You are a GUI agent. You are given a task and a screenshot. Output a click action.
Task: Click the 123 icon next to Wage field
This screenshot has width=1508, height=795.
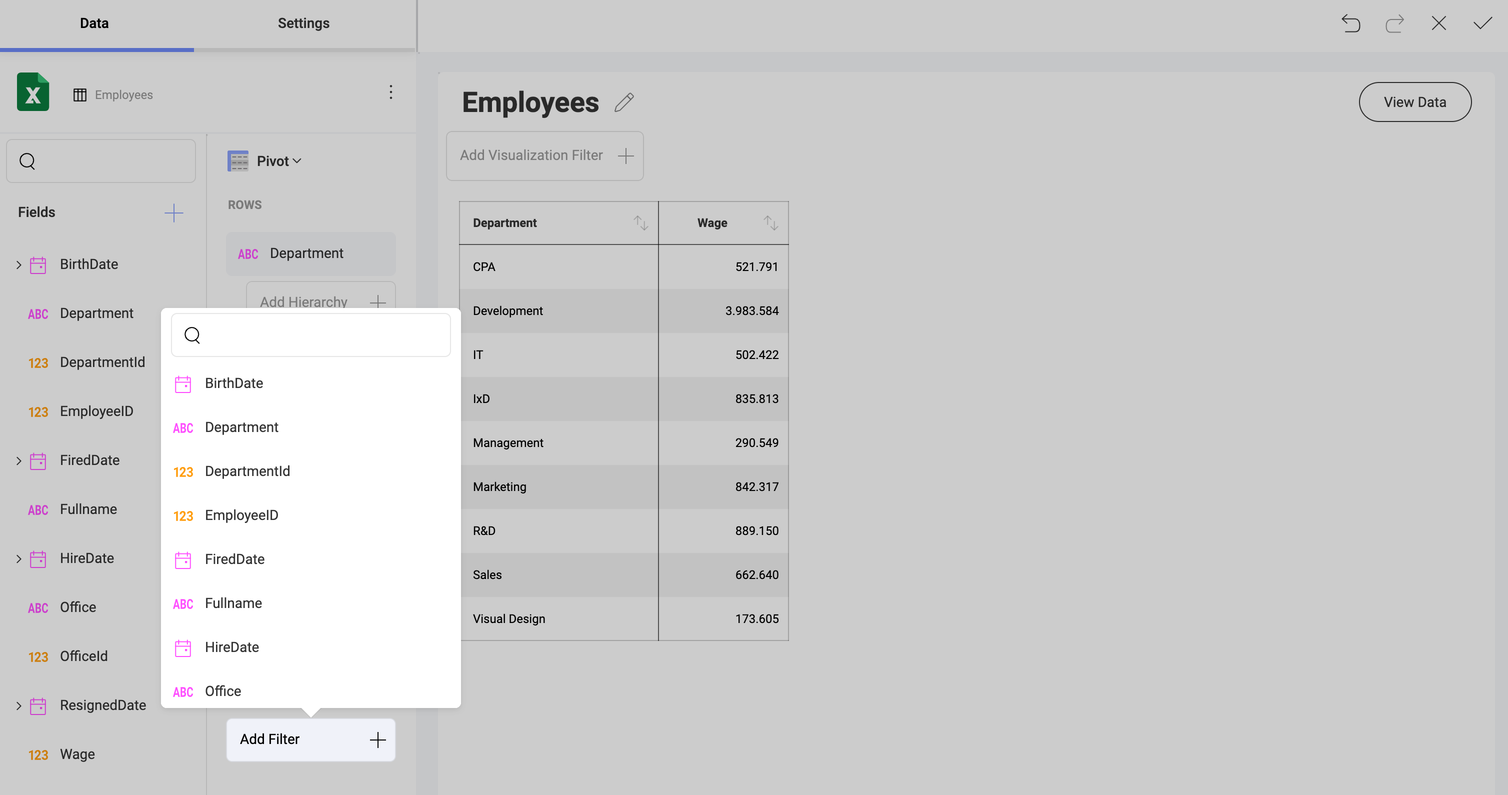click(38, 755)
